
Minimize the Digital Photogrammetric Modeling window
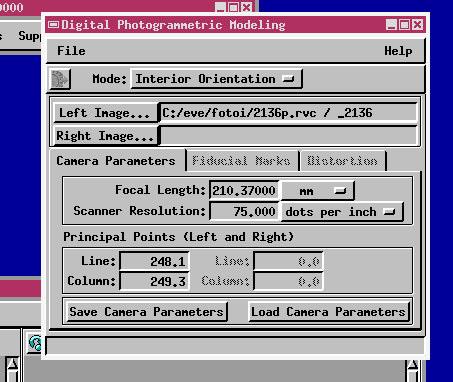coord(391,24)
